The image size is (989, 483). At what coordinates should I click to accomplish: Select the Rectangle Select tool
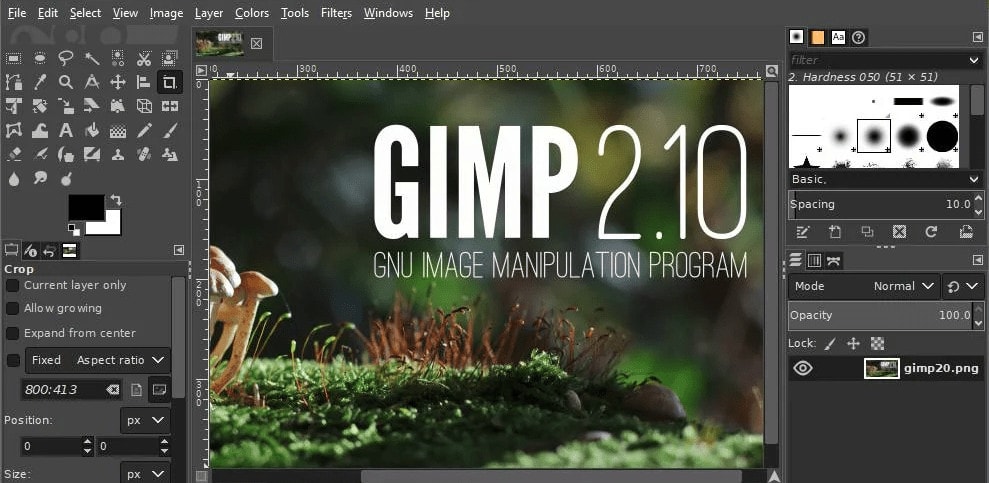(x=13, y=59)
